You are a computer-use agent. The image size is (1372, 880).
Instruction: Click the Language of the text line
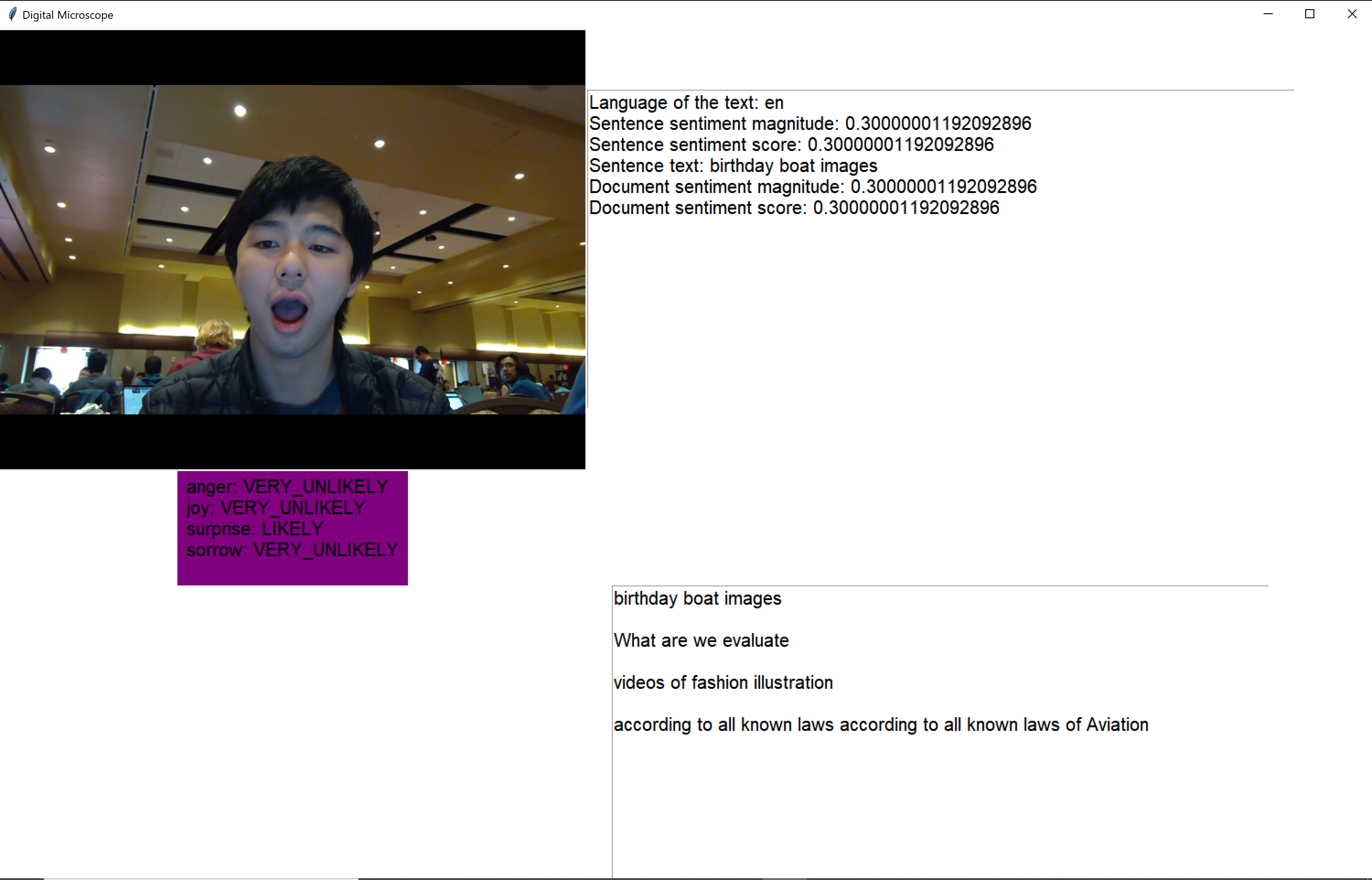coord(686,103)
